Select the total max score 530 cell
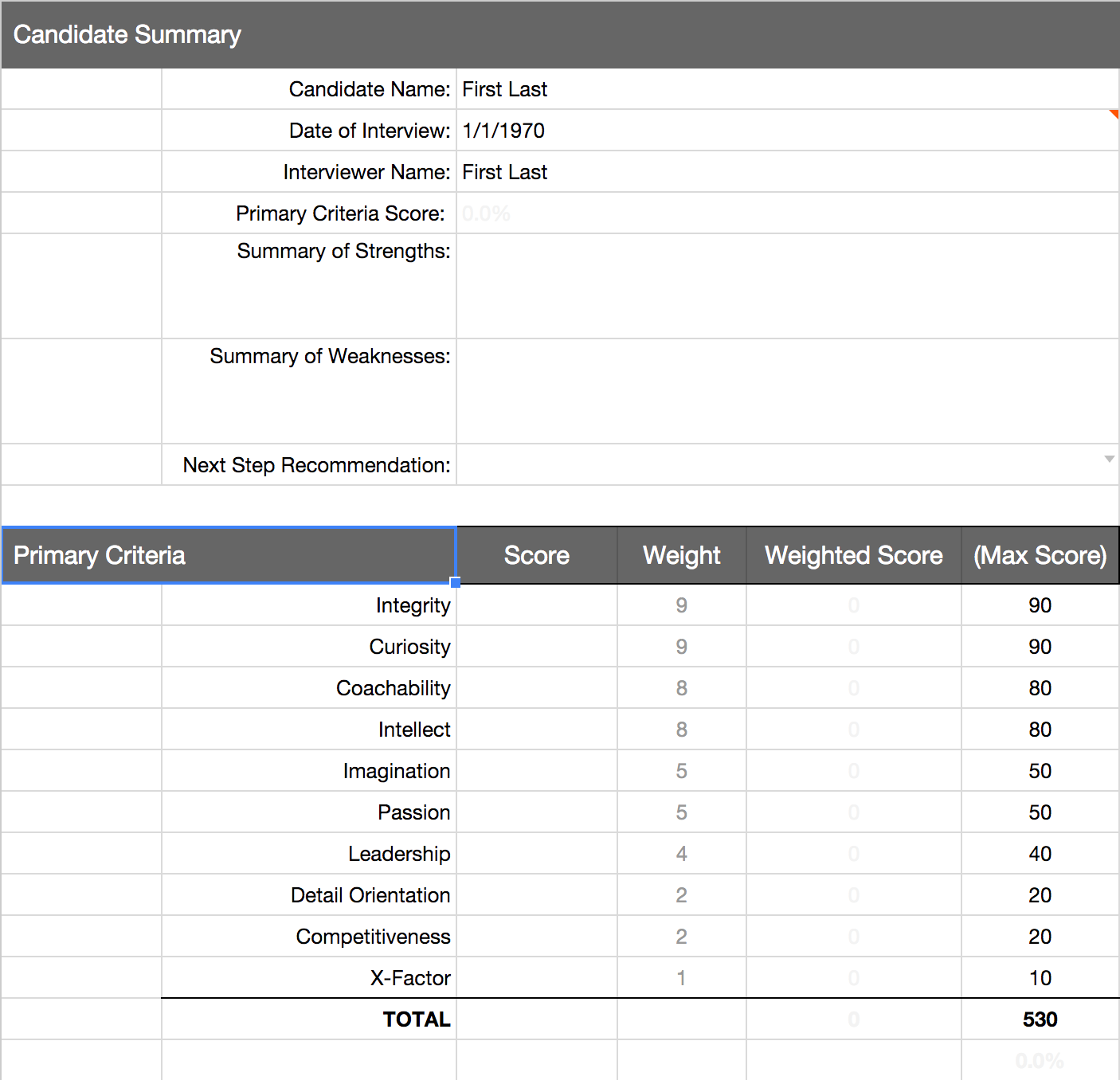Screen dimensions: 1120x1080 coord(1040,1019)
